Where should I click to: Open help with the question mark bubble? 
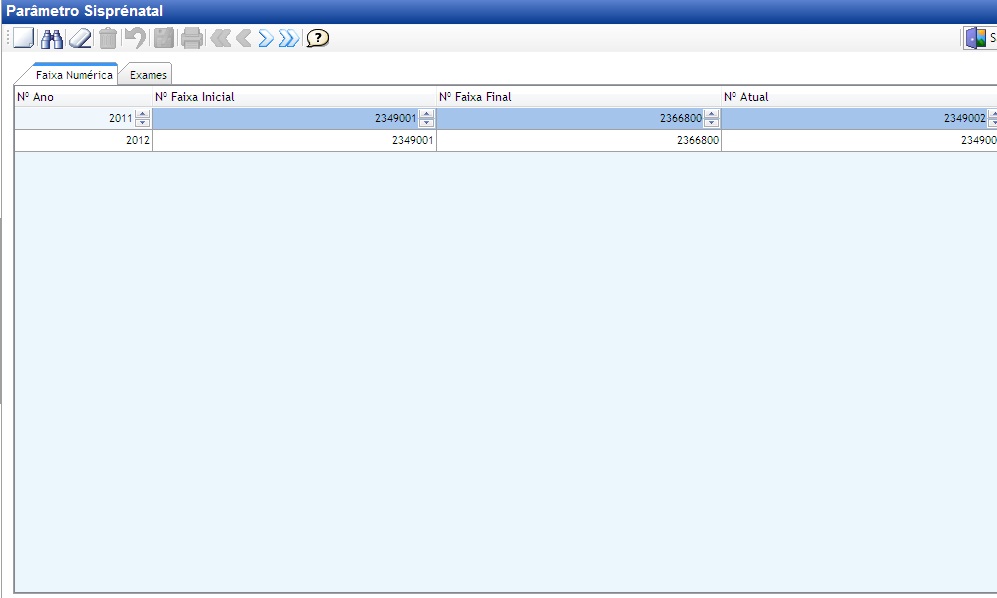point(317,38)
